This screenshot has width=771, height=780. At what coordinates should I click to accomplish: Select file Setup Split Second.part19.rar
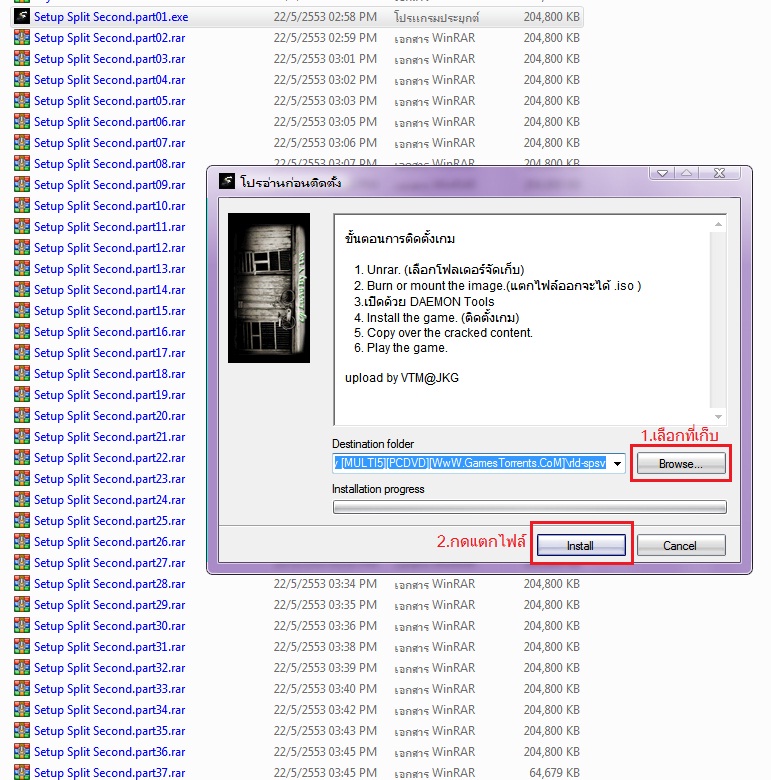click(109, 394)
